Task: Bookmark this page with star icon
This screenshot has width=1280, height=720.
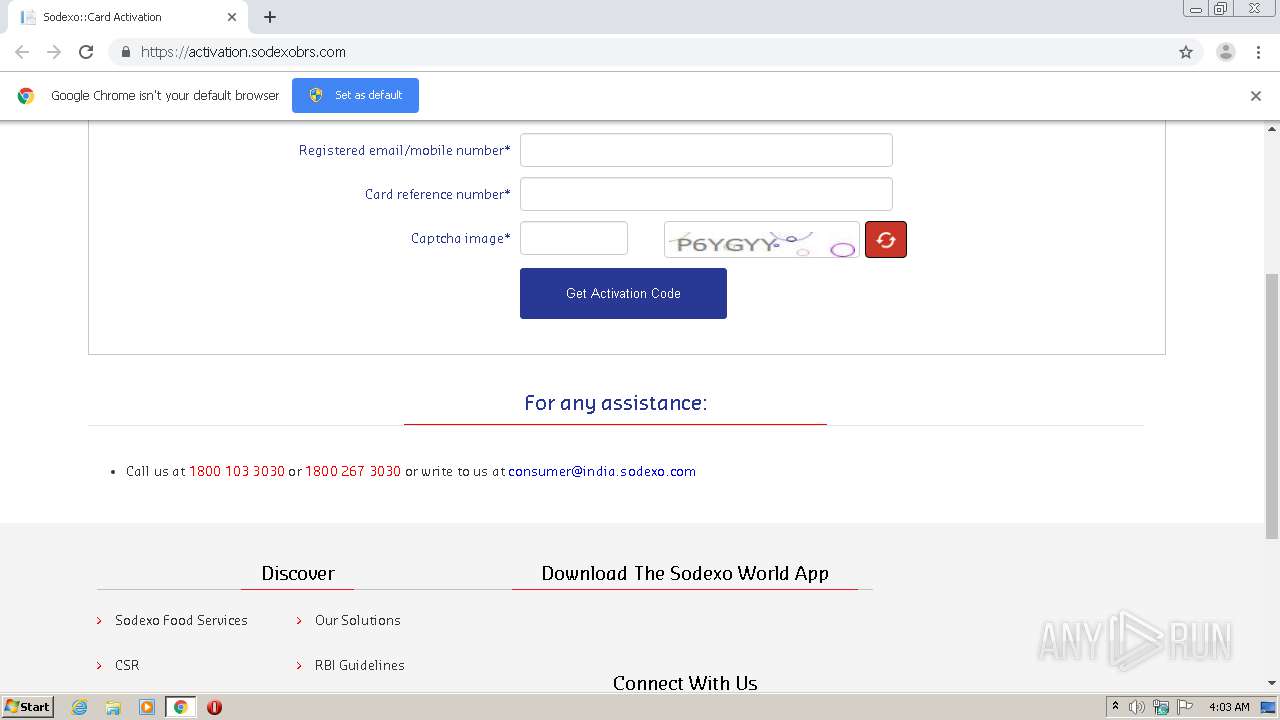Action: pos(1186,52)
